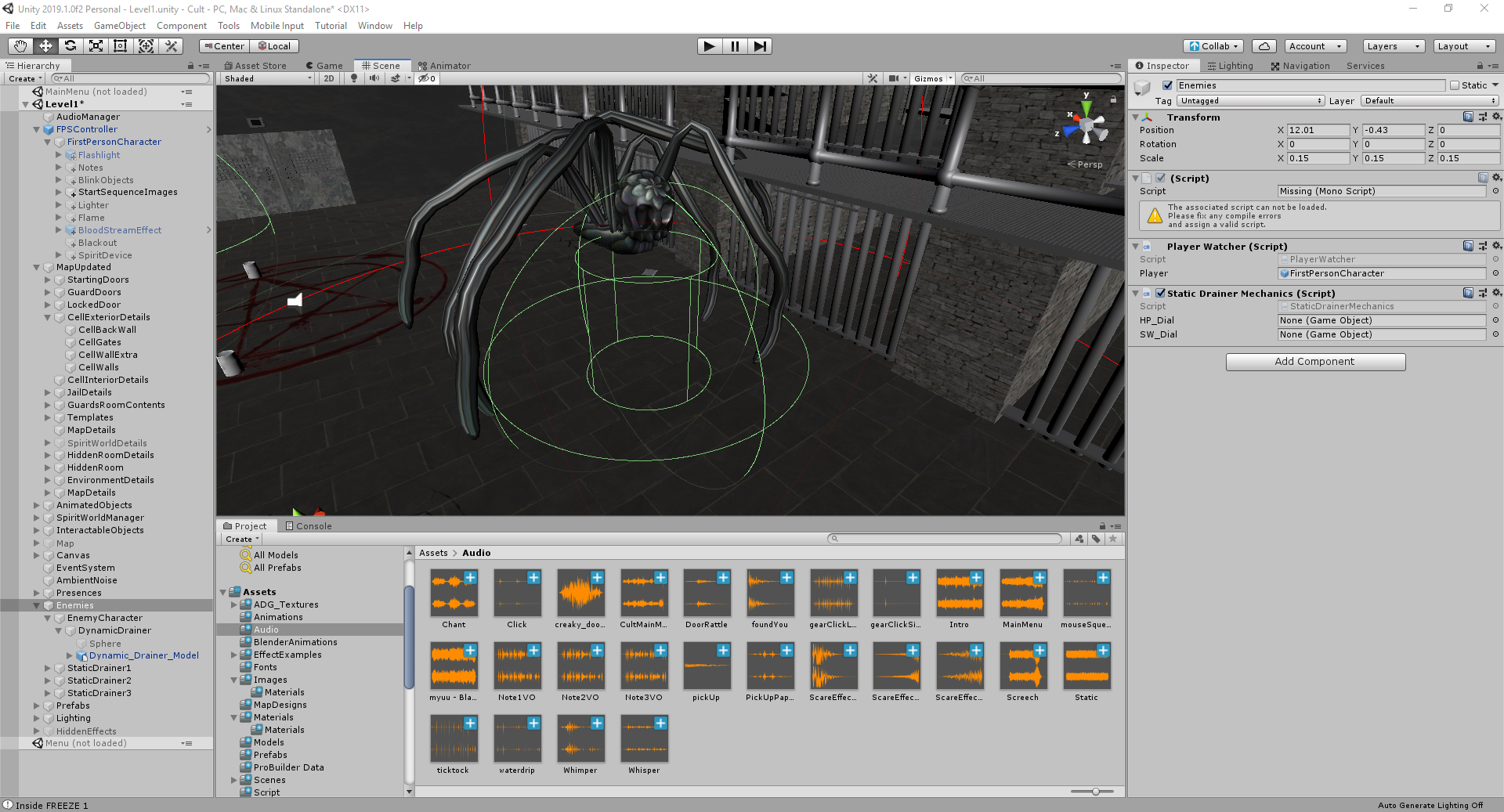This screenshot has width=1504, height=812.
Task: Open the Account dropdown
Action: [1316, 46]
